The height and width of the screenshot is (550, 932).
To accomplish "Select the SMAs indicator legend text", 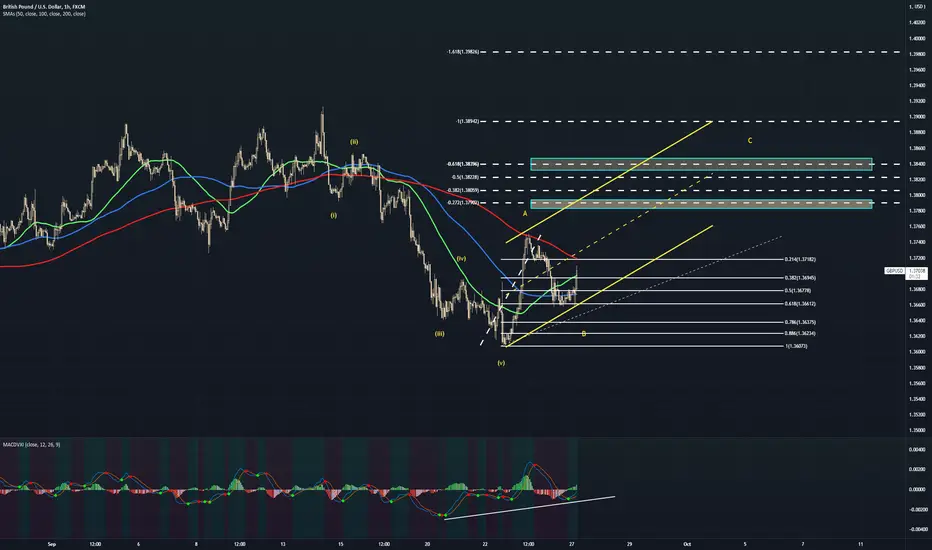I will (44, 14).
